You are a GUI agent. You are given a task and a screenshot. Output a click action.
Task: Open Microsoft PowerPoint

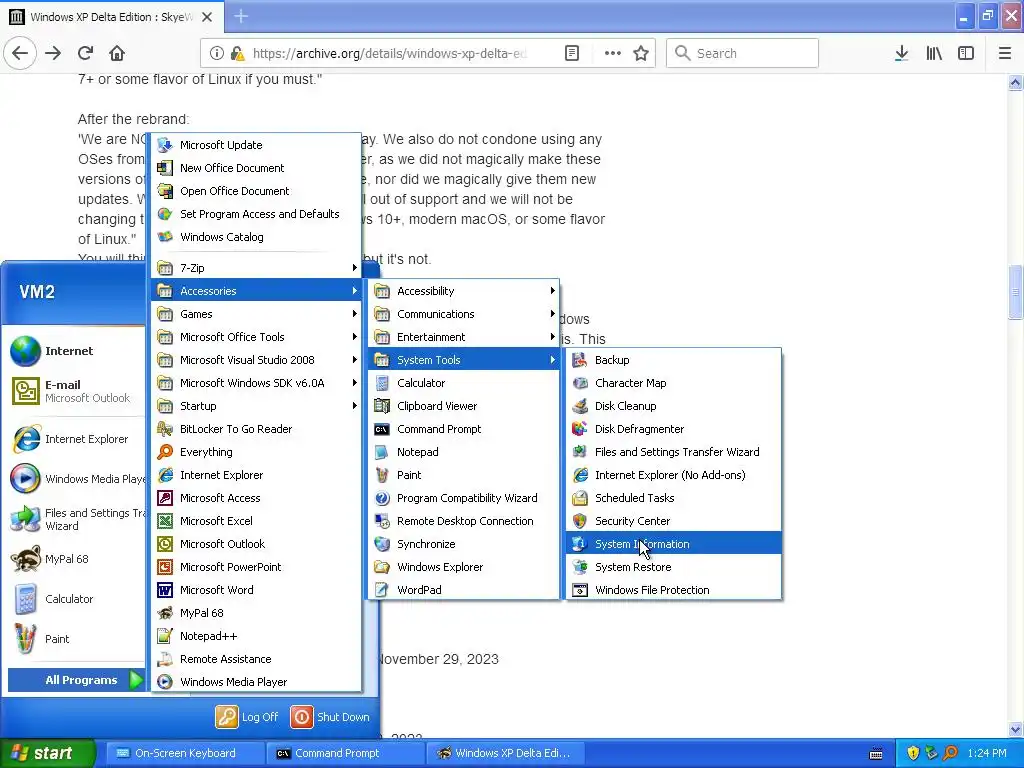click(x=256, y=567)
